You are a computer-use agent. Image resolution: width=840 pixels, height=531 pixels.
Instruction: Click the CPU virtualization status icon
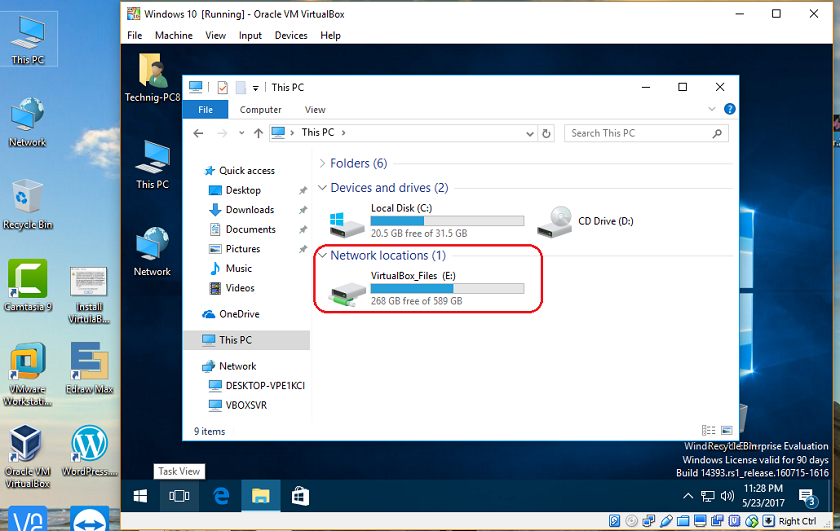click(734, 521)
